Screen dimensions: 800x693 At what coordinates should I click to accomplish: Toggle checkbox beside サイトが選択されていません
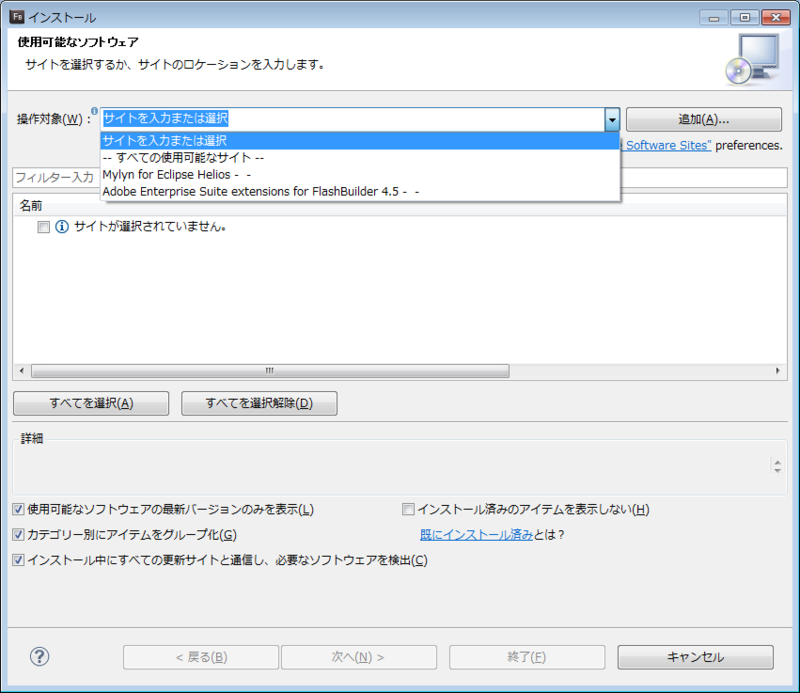[43, 227]
